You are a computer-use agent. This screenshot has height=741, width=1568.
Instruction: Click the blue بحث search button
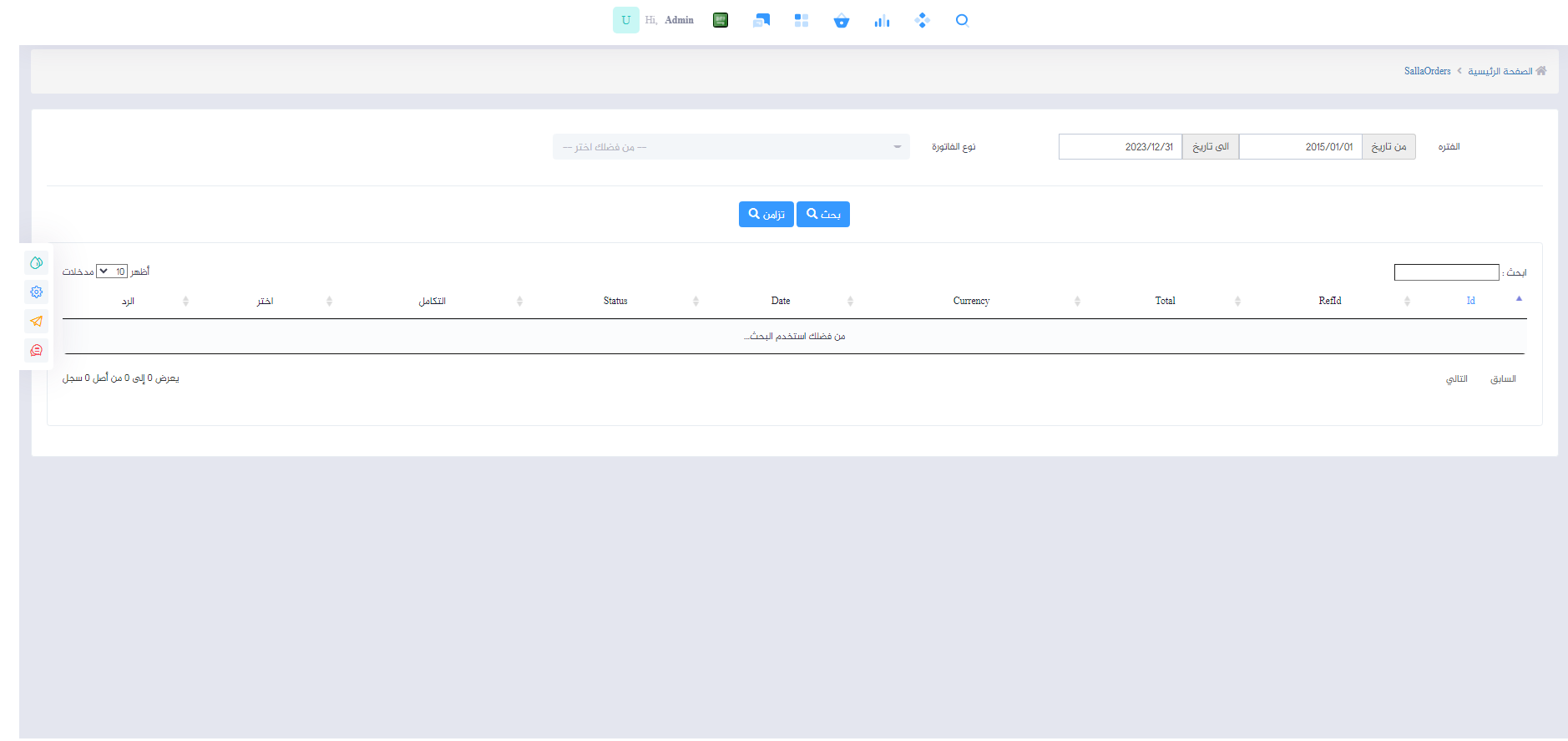[822, 215]
